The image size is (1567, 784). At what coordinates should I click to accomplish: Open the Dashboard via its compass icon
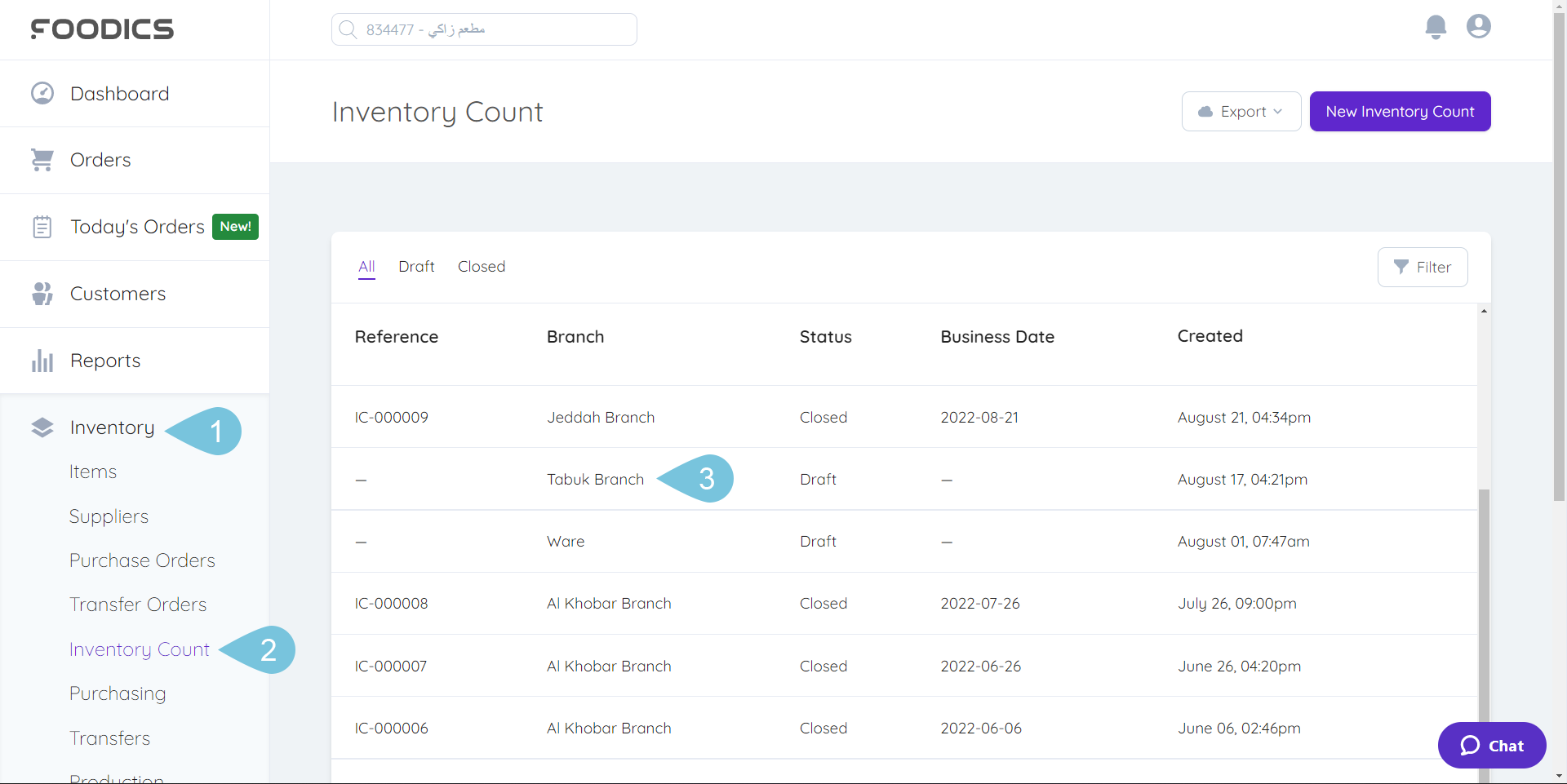[42, 93]
